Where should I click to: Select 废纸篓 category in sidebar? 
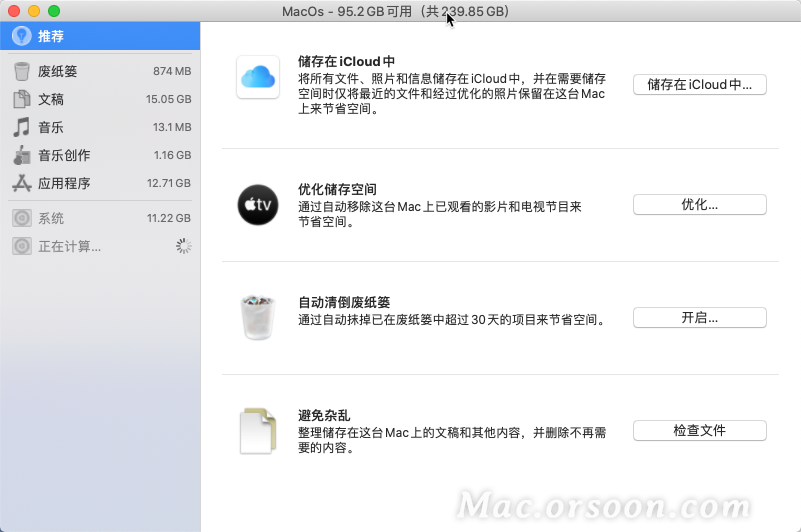(100, 71)
